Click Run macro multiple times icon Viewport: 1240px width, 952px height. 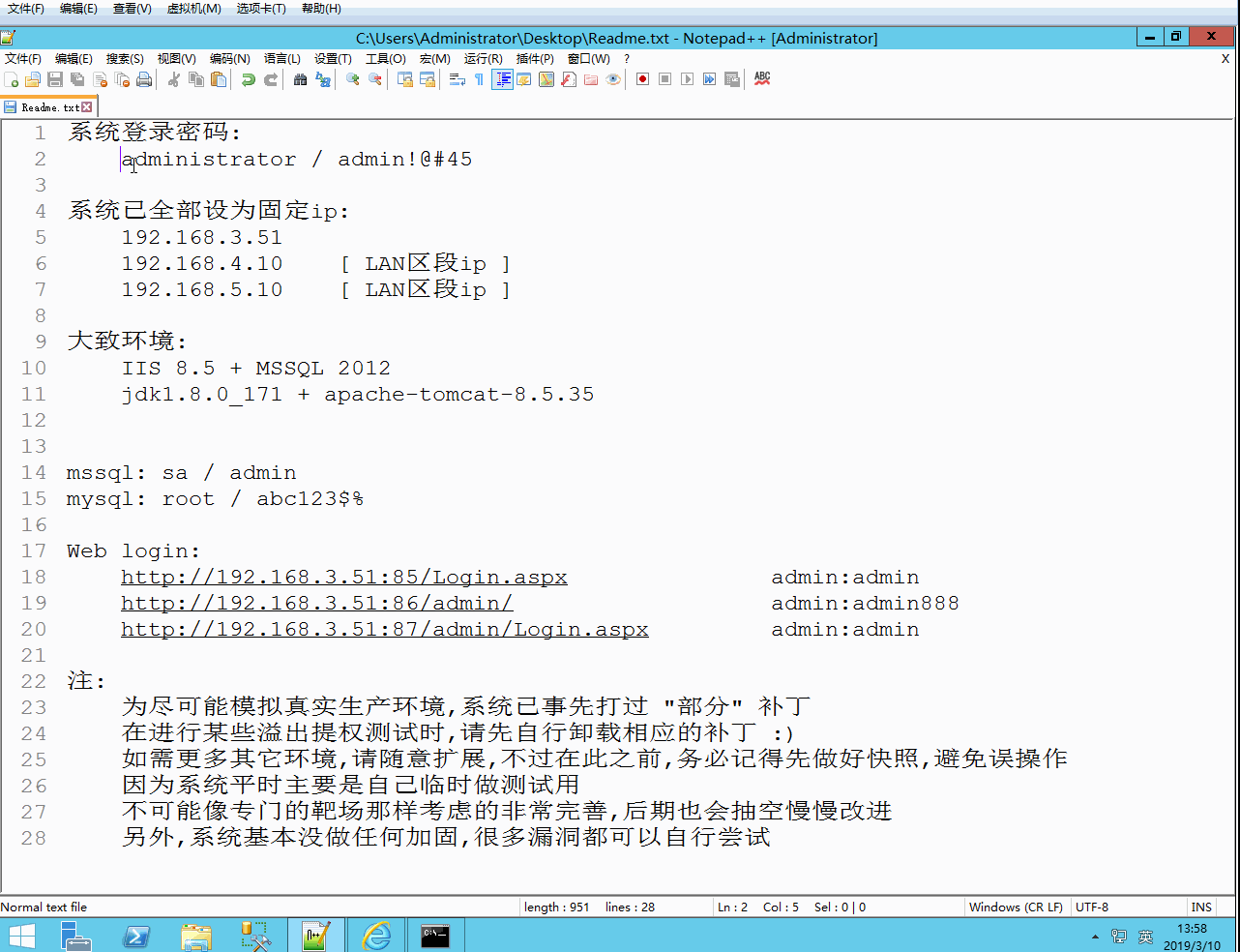(710, 79)
